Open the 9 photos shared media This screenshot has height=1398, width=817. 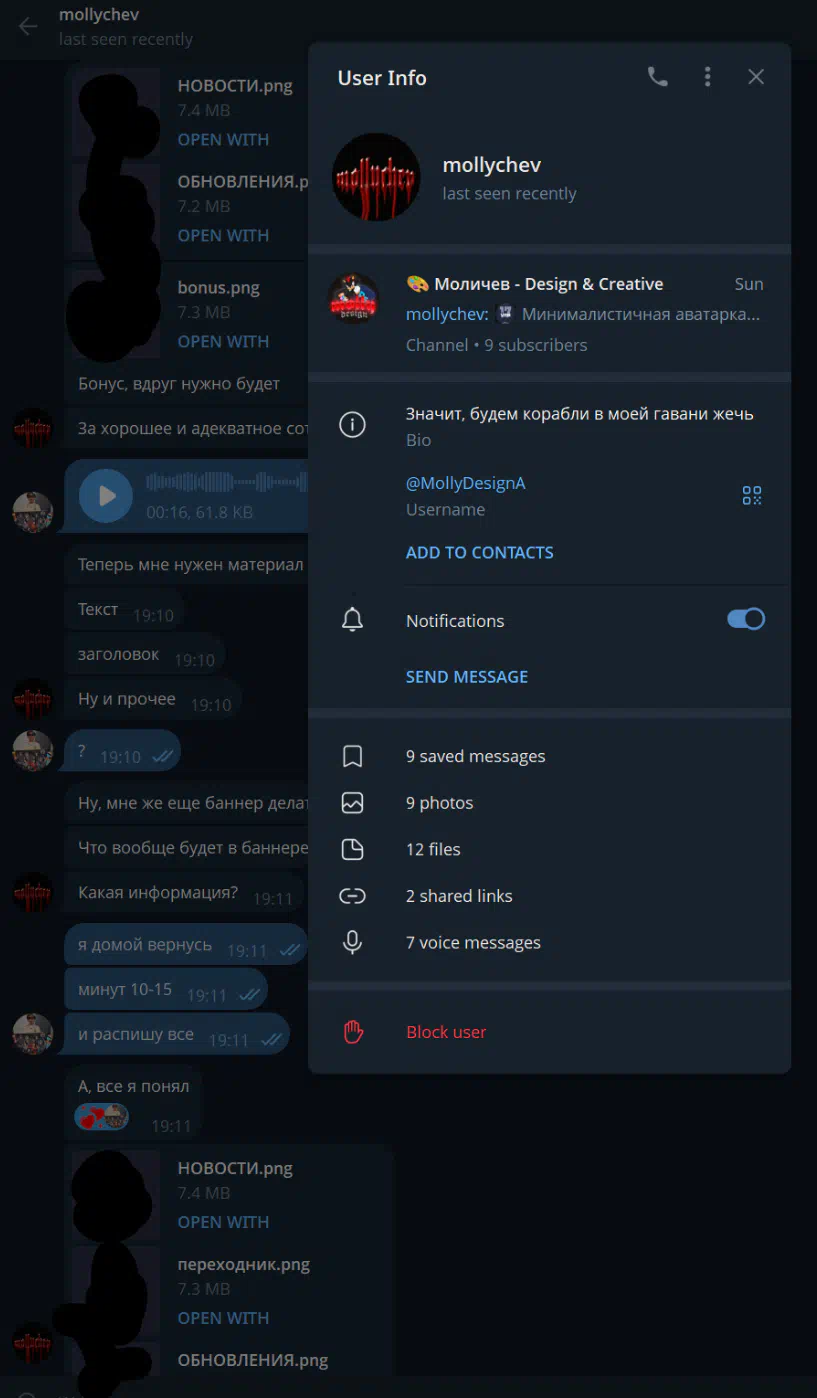tap(549, 803)
